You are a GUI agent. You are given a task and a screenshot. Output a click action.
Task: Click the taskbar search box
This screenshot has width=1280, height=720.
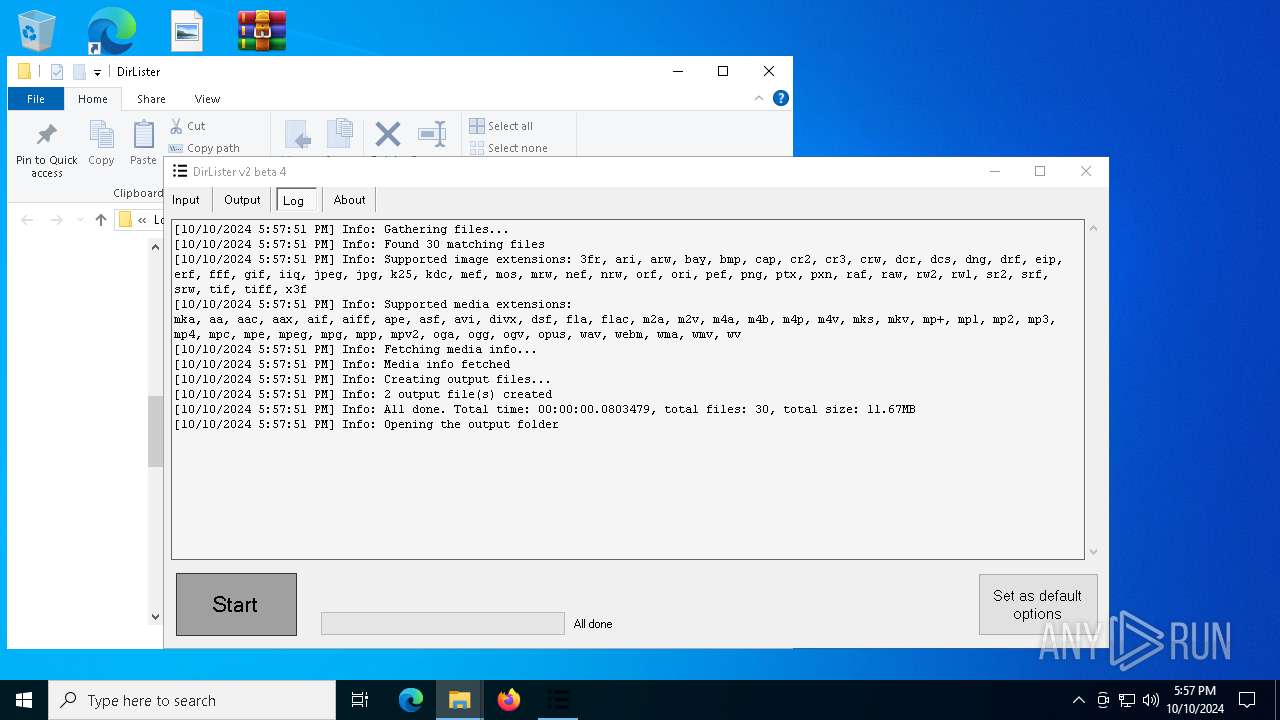(192, 700)
